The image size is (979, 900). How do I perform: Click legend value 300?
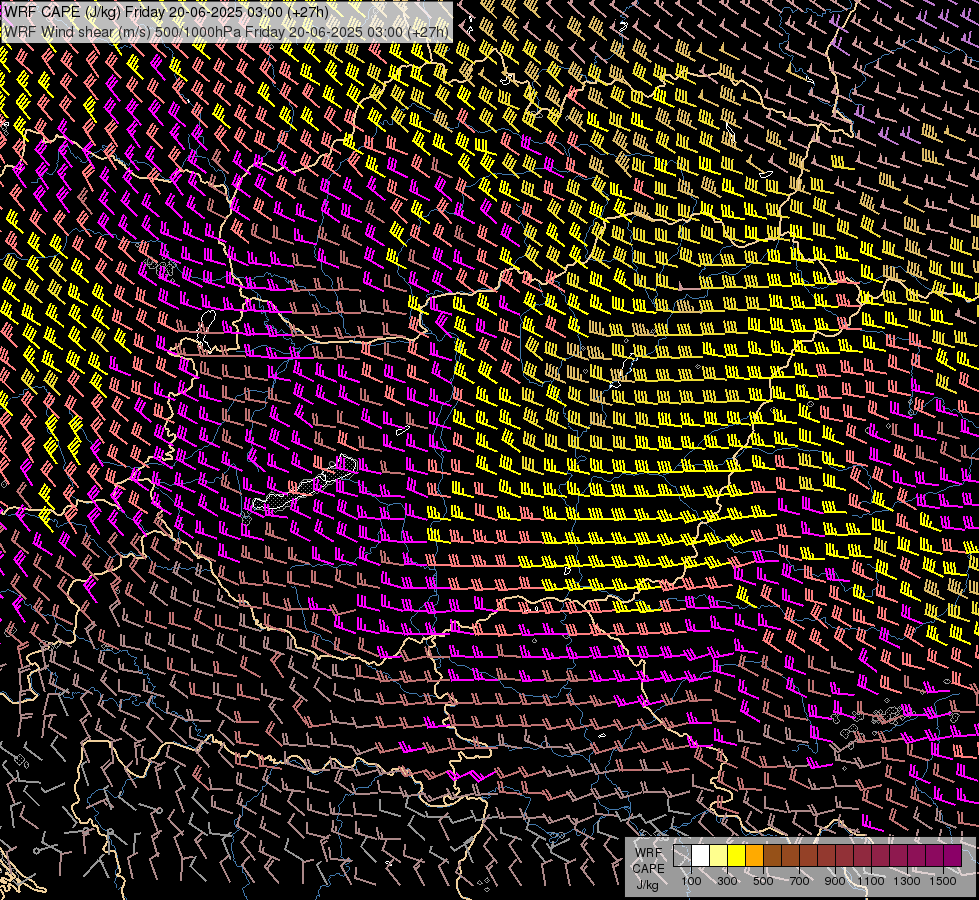click(727, 881)
